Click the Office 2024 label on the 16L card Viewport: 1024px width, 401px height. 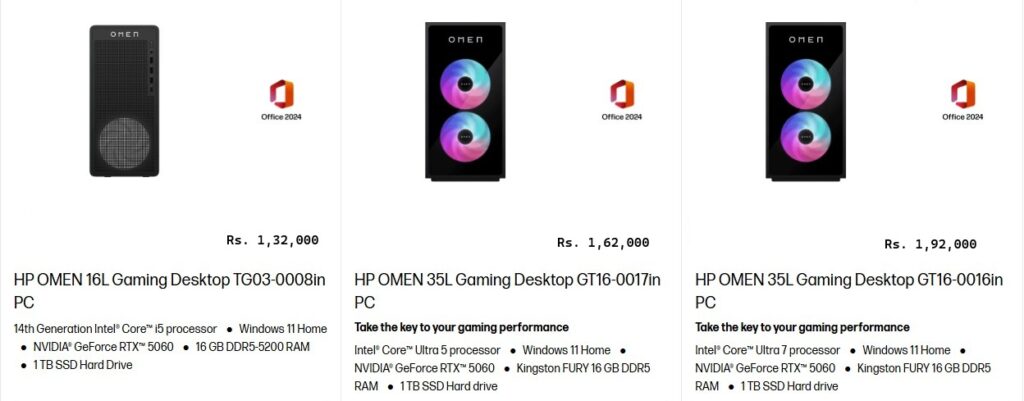tap(281, 117)
